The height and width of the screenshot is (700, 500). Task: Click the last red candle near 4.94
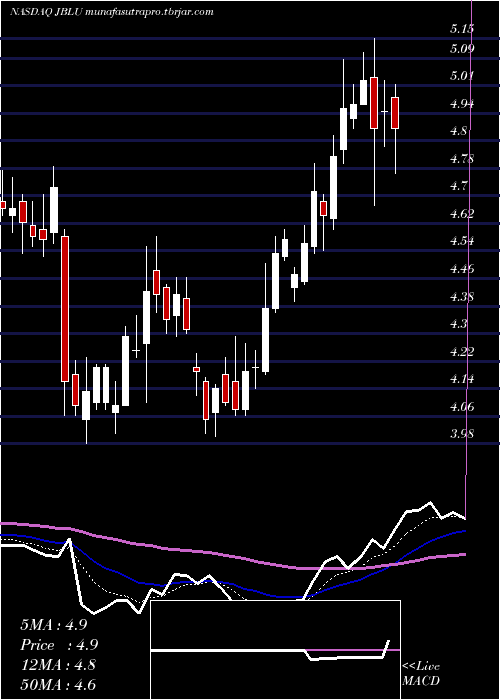(395, 112)
